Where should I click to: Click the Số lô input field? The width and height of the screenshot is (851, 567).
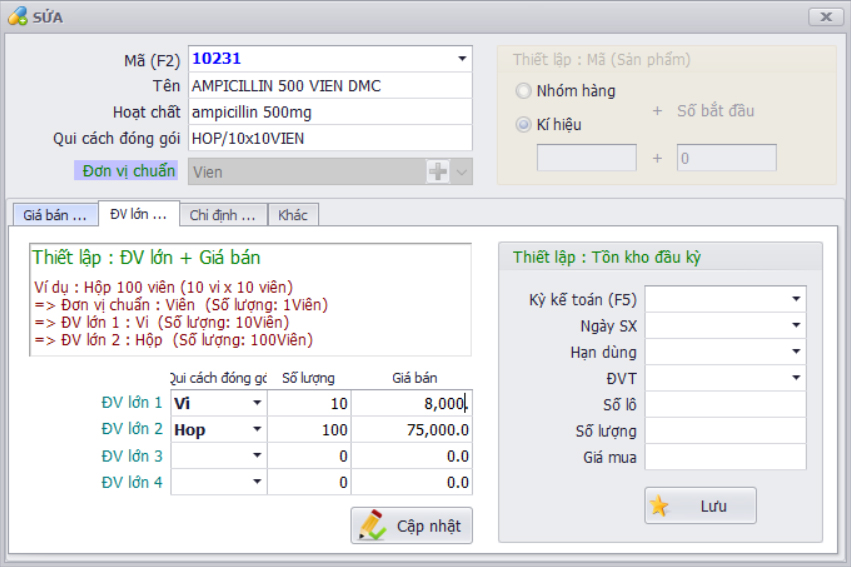(x=725, y=405)
